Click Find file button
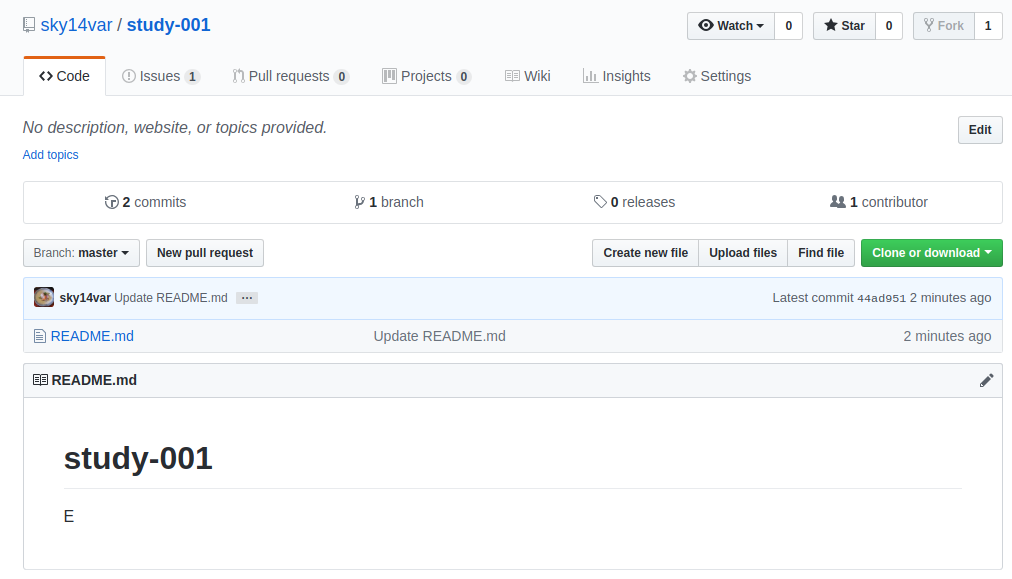The height and width of the screenshot is (579, 1012). coord(821,253)
